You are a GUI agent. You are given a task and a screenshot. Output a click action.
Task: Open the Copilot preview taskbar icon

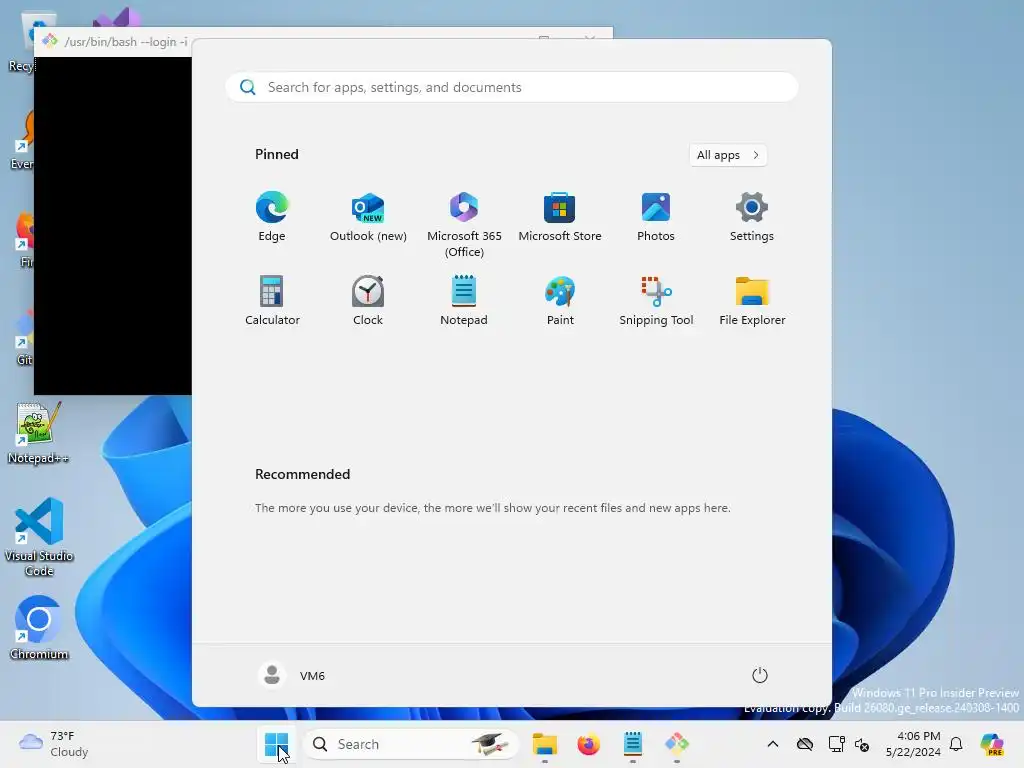[992, 744]
